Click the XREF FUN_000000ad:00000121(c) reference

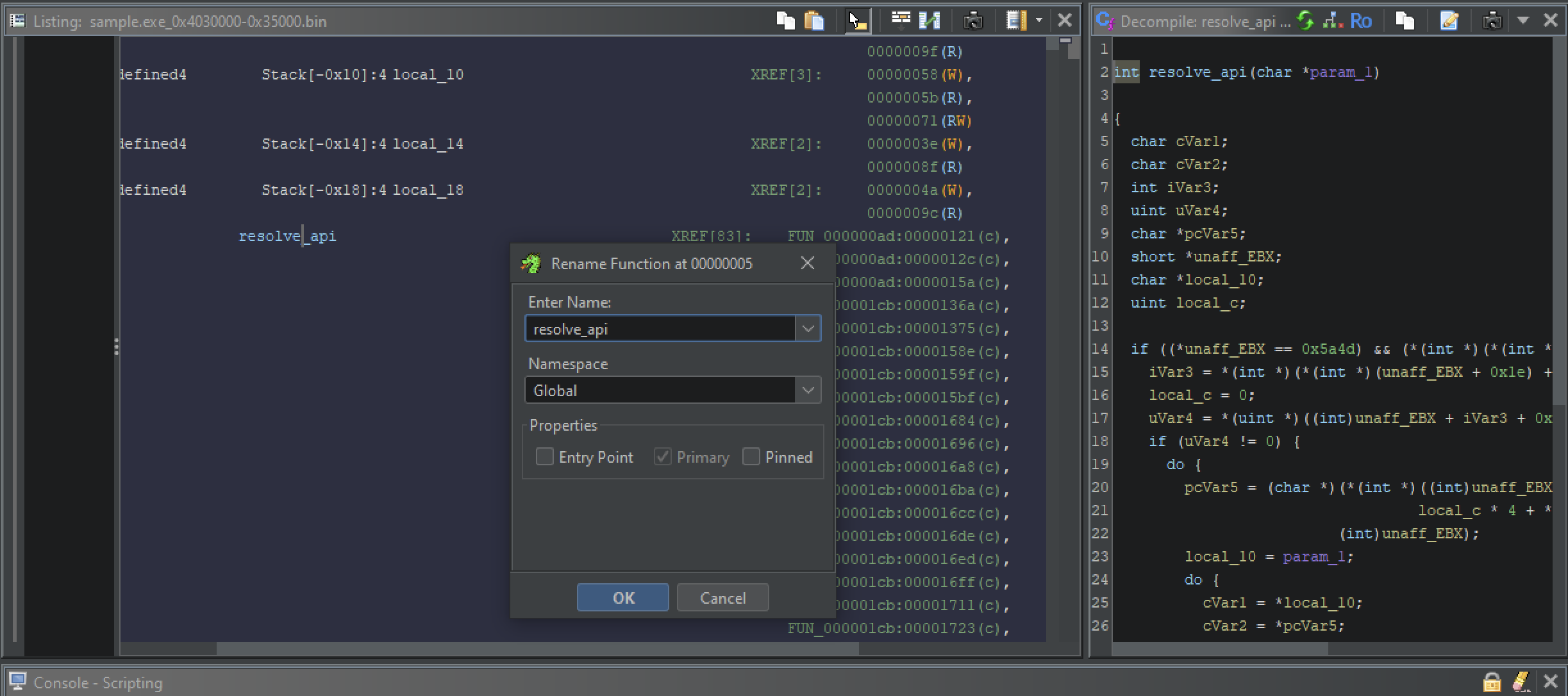point(894,236)
